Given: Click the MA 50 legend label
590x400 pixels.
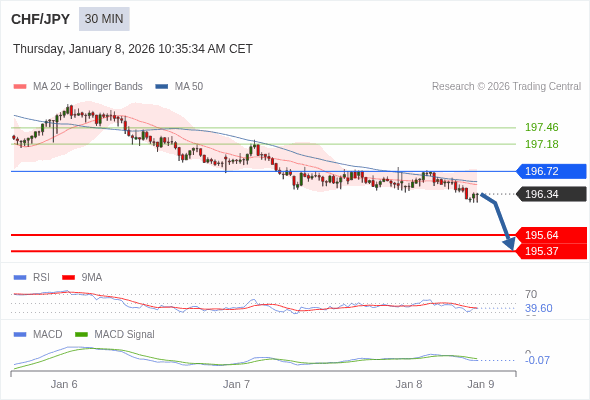Looking at the screenshot, I should (189, 87).
